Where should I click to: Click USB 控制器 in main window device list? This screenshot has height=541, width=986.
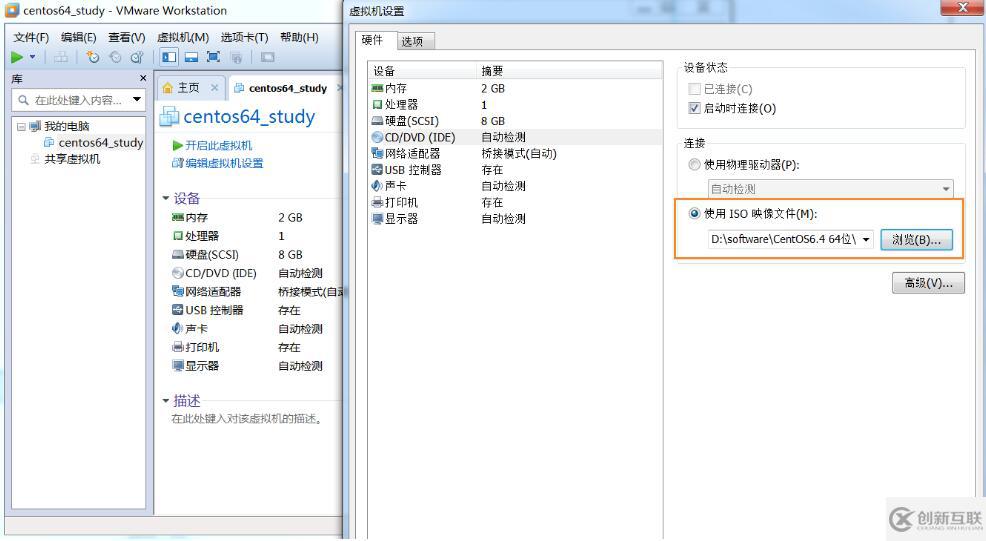coord(214,310)
